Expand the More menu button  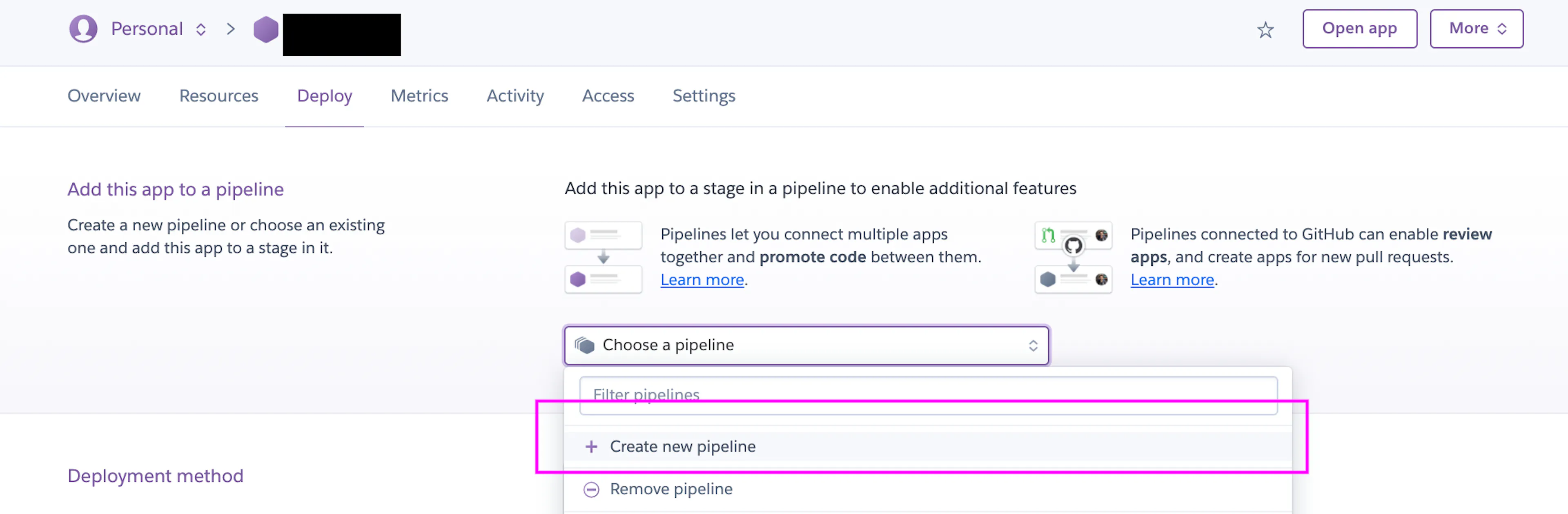coord(1477,29)
